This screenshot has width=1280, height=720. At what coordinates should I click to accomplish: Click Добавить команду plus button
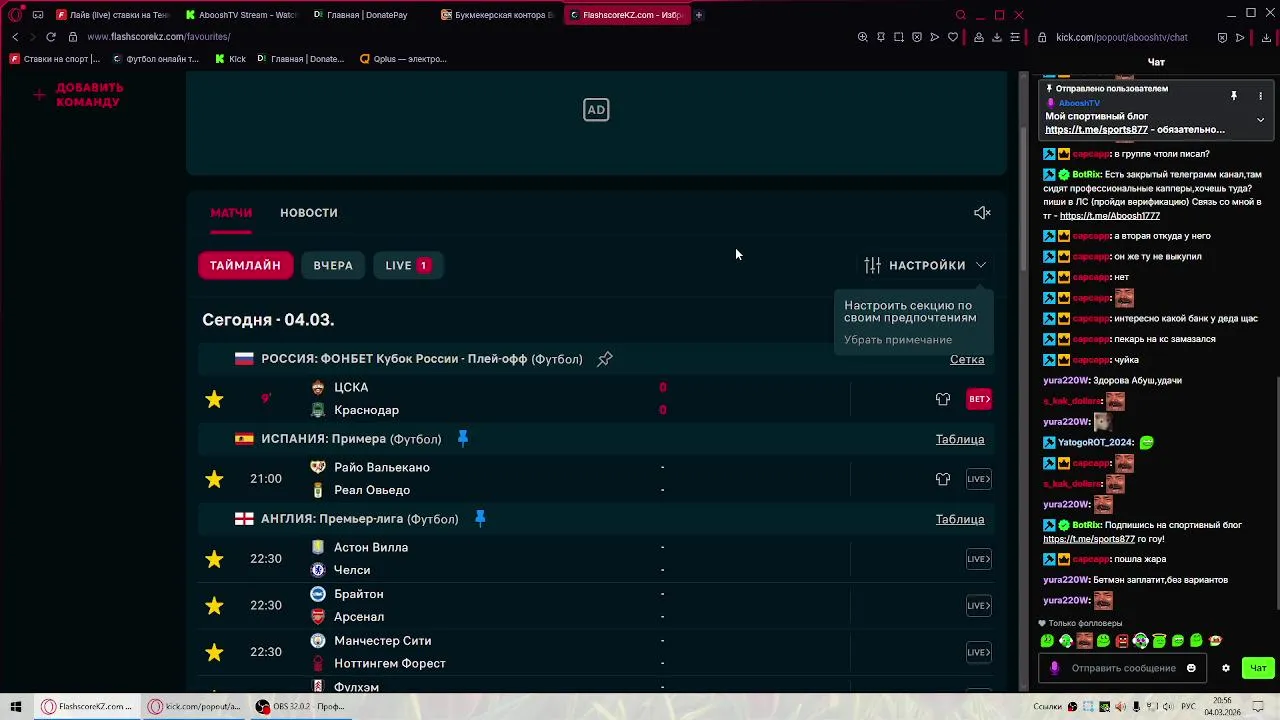pos(39,95)
